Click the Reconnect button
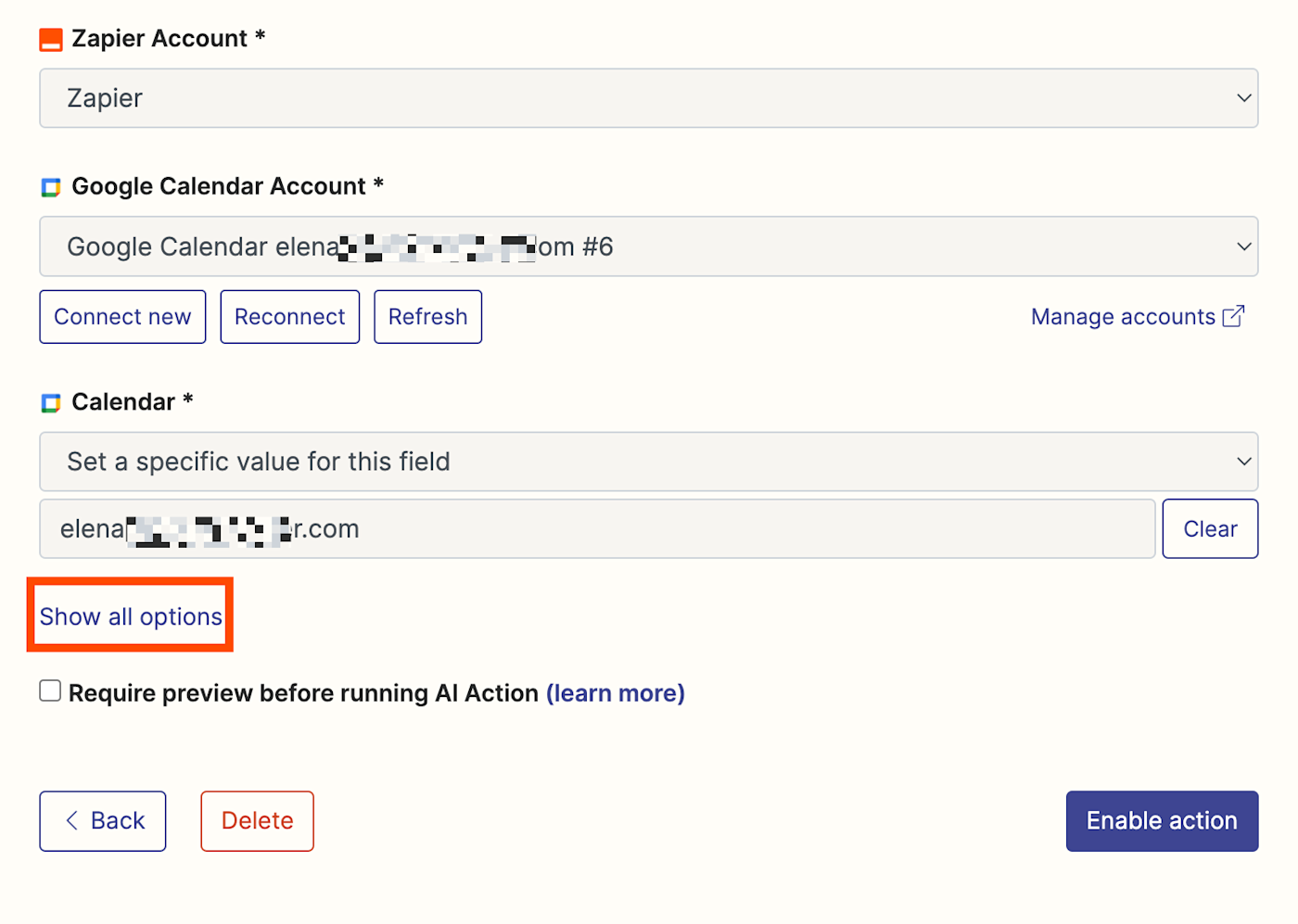The image size is (1298, 924). tap(290, 317)
